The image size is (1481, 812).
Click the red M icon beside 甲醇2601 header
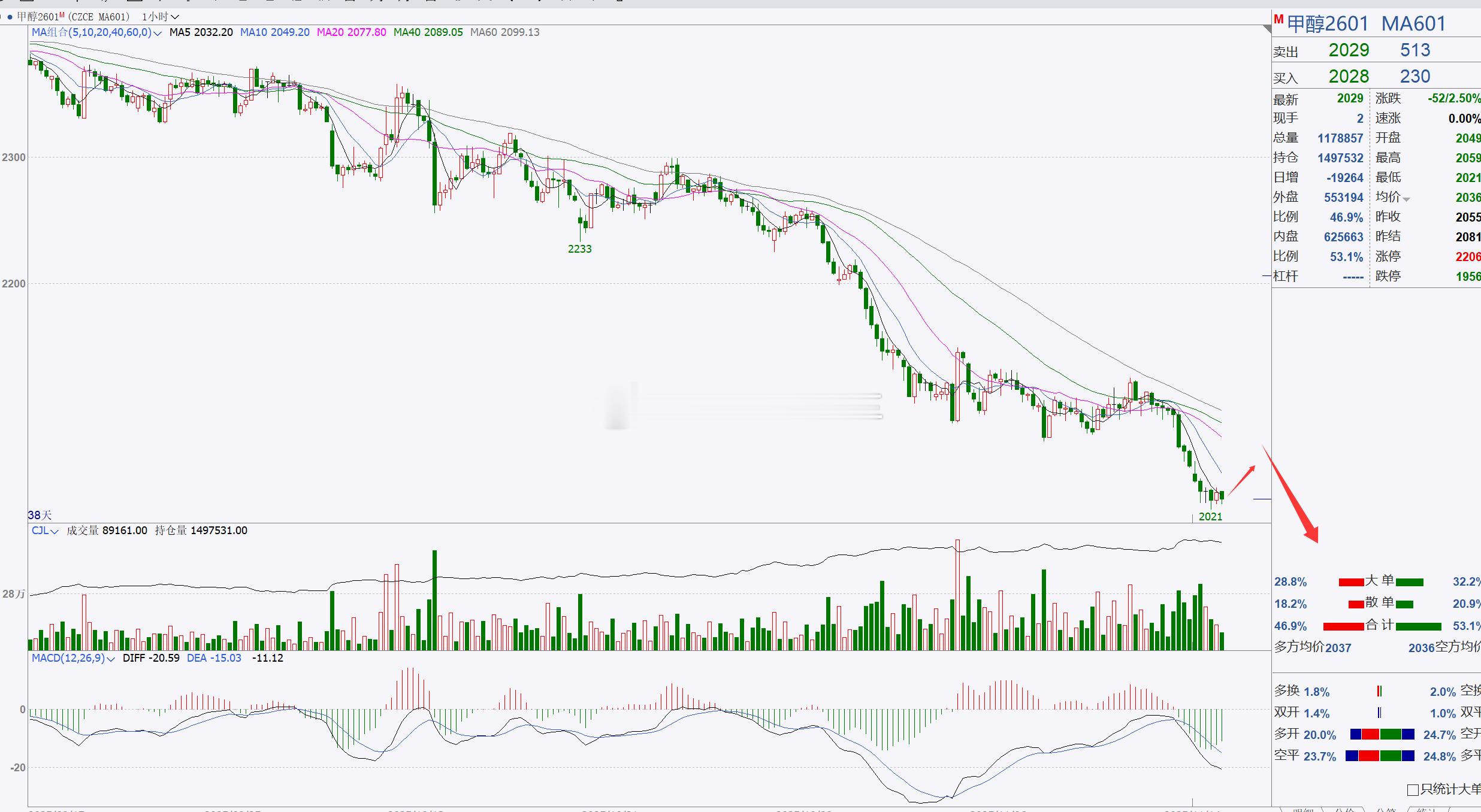pos(1279,20)
